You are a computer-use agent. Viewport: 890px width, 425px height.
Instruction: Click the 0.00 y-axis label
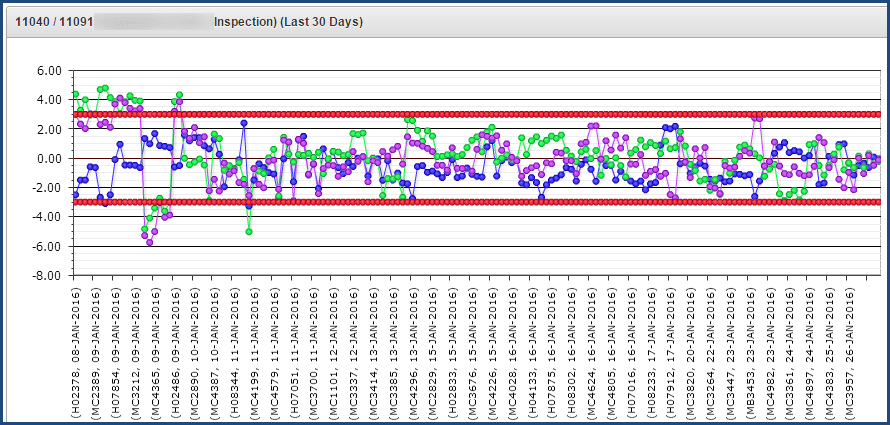pos(49,159)
